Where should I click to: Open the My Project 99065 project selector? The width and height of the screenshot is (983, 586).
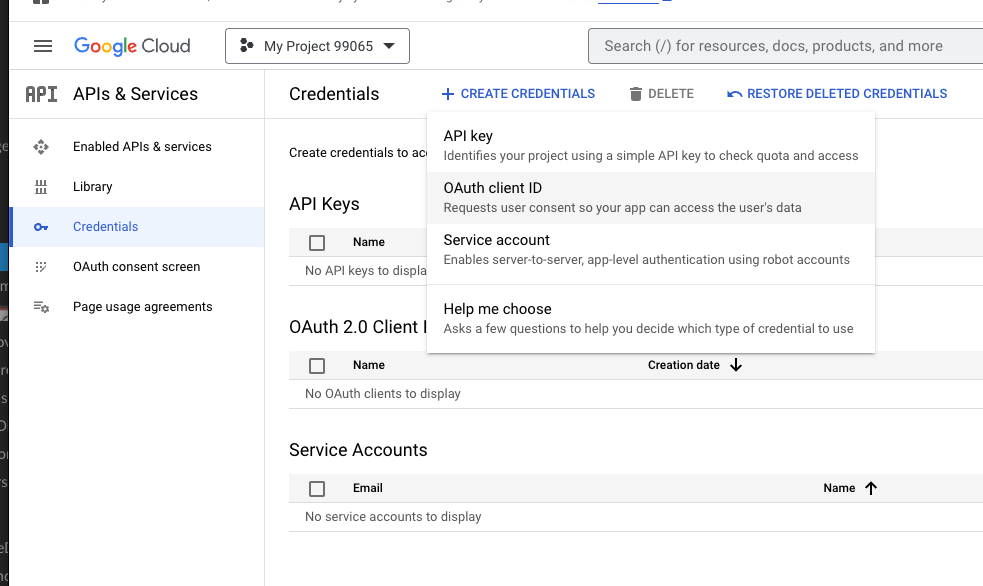pos(317,46)
